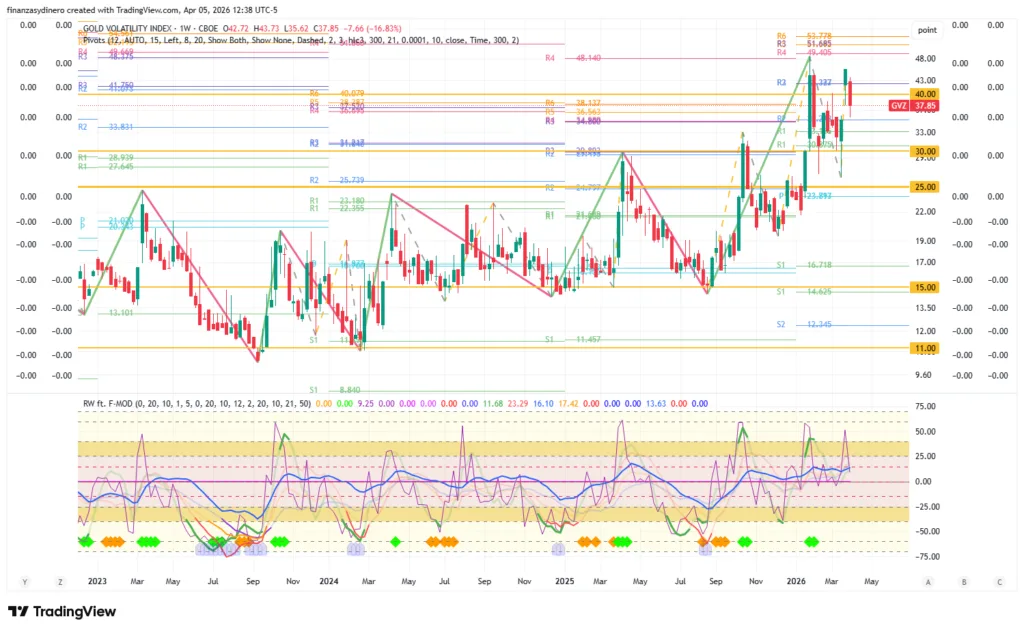Click the C column label at bottom right
The image size is (1024, 632).
(x=998, y=581)
